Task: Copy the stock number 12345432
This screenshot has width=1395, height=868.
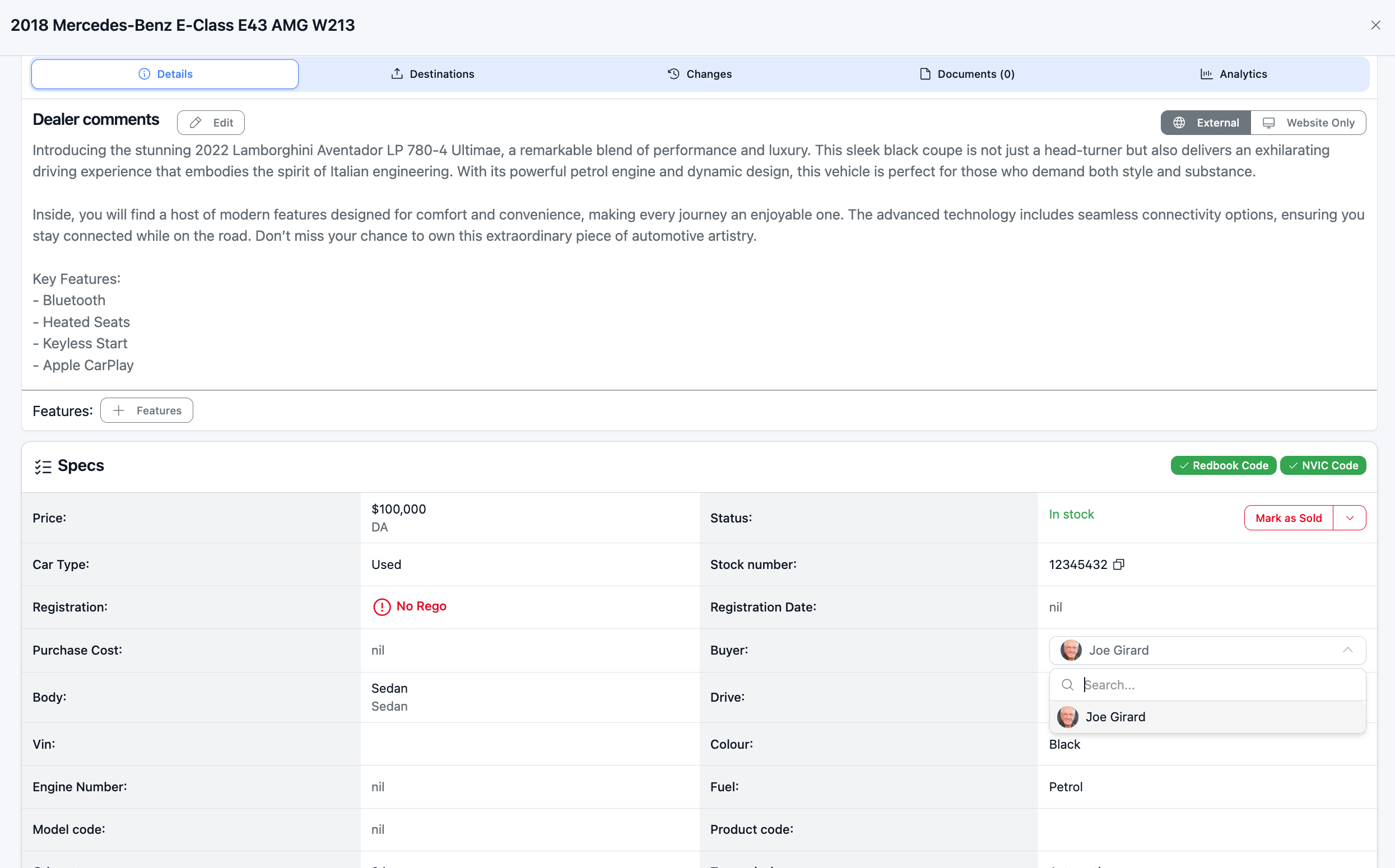Action: click(x=1119, y=565)
